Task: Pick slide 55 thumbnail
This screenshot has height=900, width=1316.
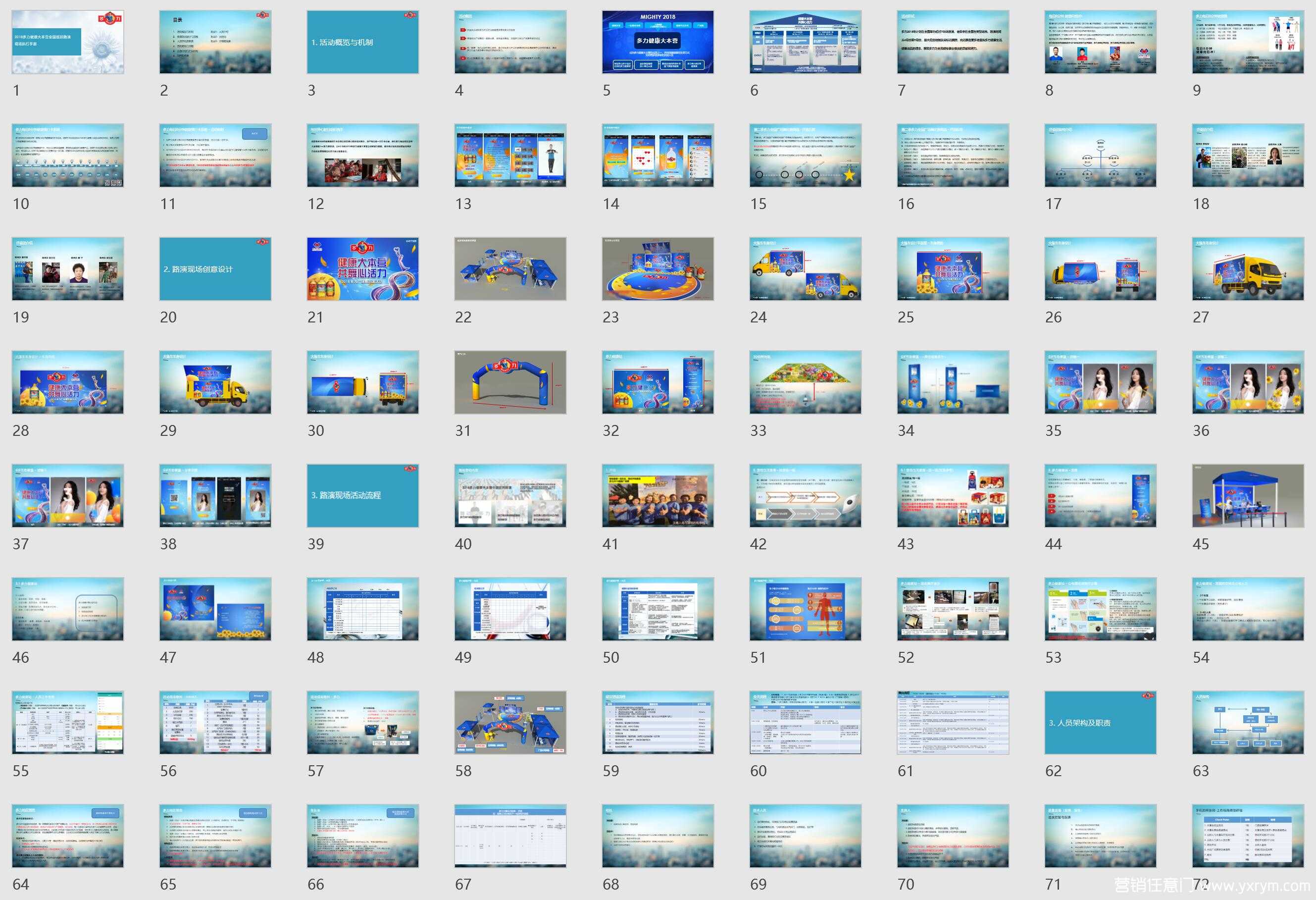Action: [68, 722]
